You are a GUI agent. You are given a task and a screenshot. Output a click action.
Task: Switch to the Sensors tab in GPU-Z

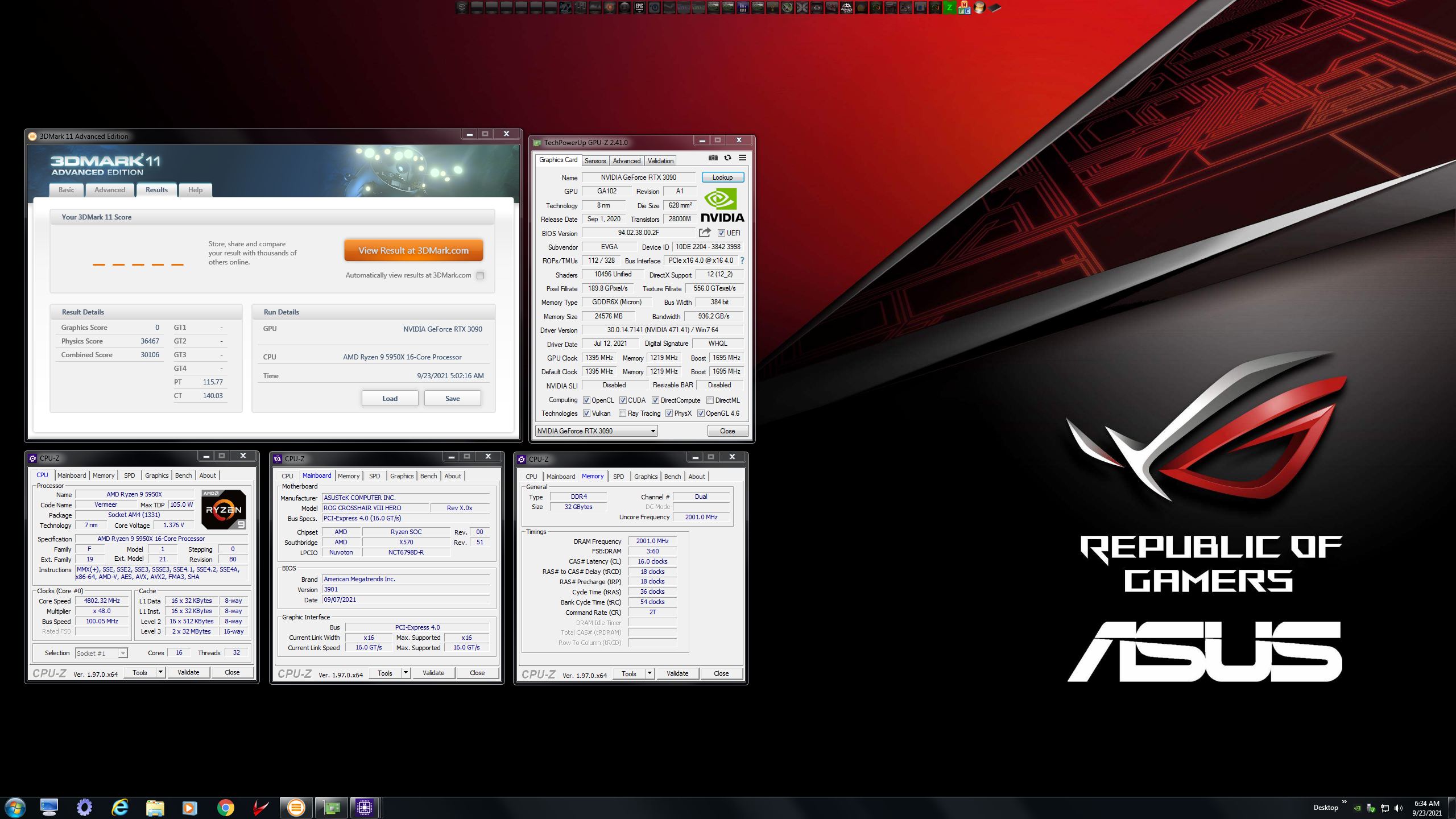595,161
